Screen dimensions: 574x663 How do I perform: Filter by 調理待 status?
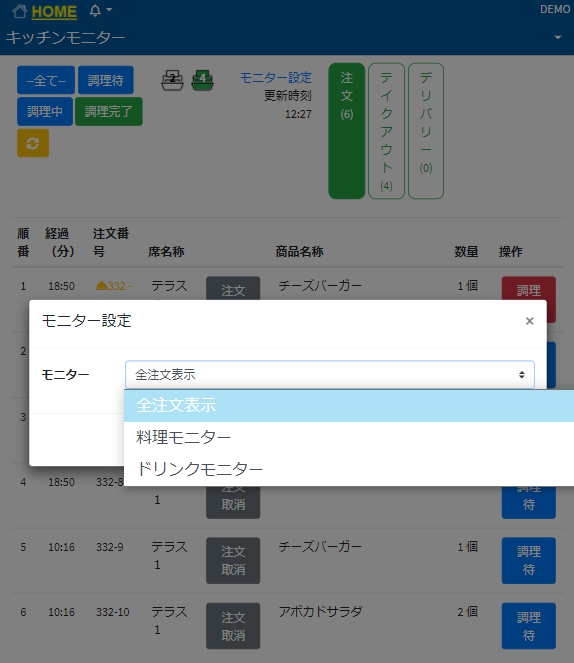click(106, 80)
